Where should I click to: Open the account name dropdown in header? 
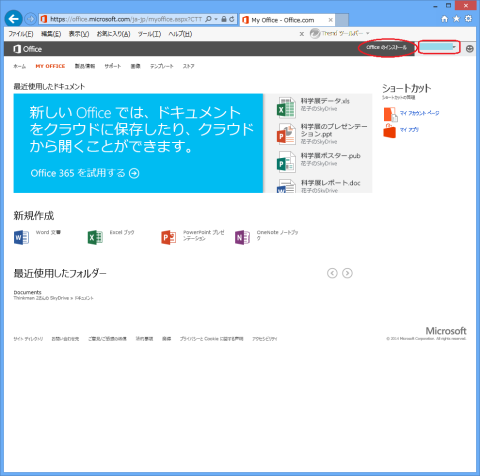point(438,47)
